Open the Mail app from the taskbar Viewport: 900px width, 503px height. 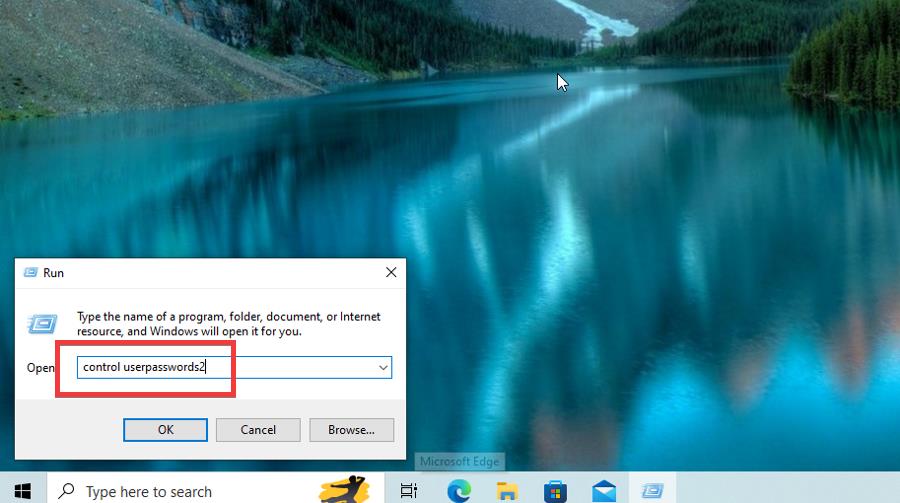click(604, 490)
